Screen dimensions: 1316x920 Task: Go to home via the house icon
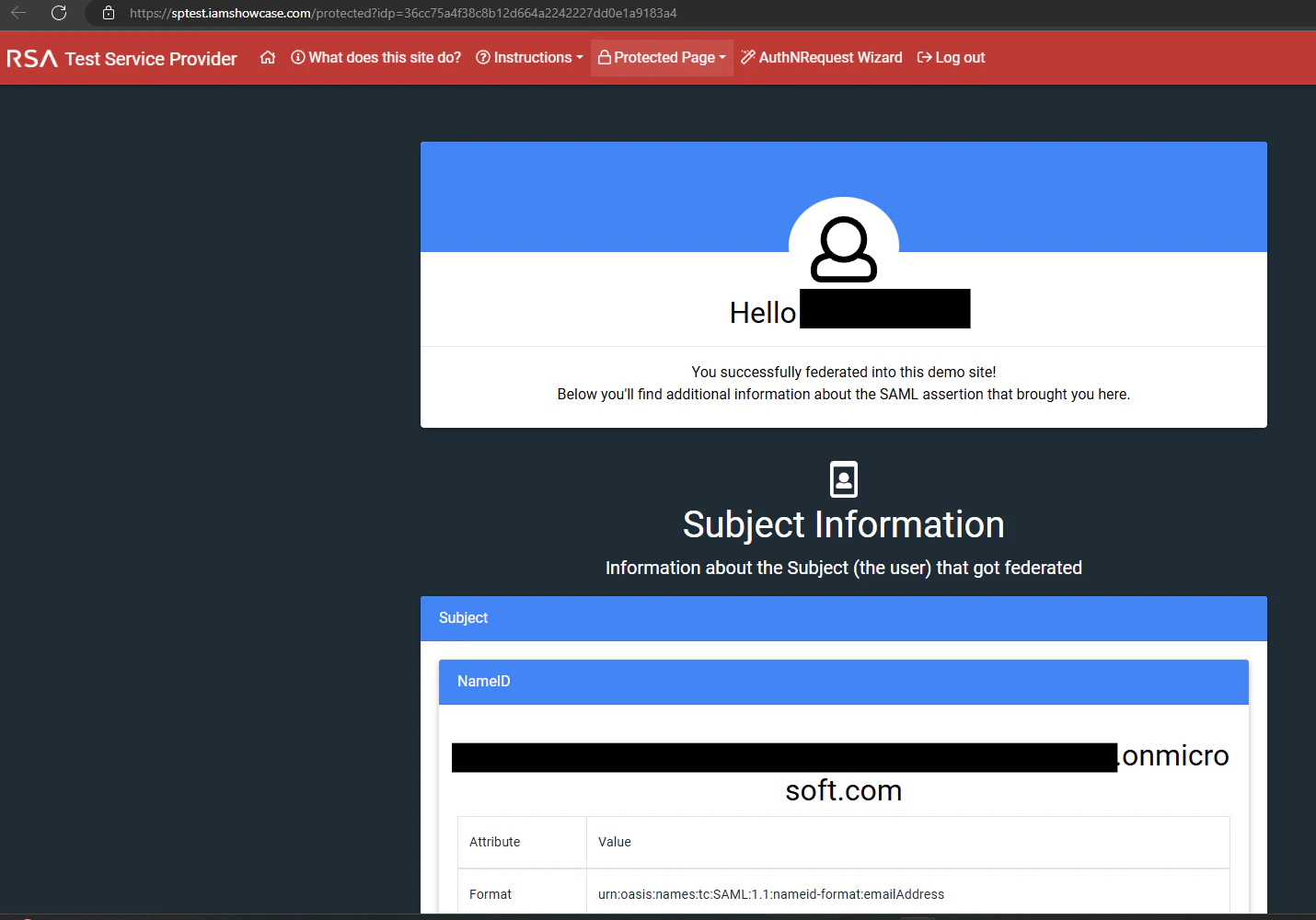[268, 57]
